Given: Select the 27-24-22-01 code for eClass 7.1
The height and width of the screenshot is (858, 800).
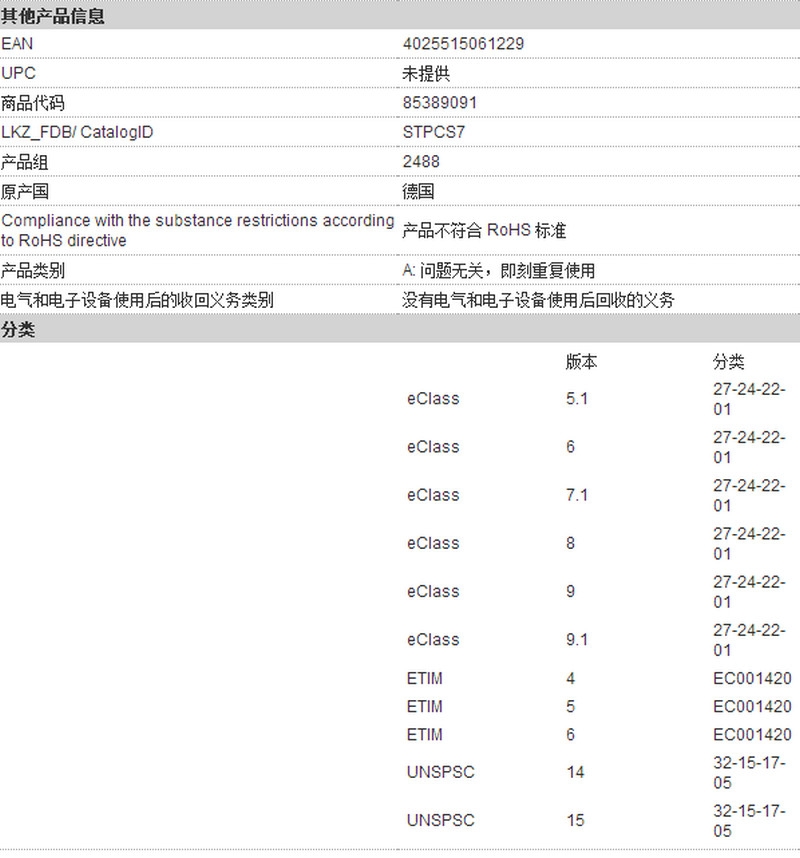Looking at the screenshot, I should click(x=749, y=495).
